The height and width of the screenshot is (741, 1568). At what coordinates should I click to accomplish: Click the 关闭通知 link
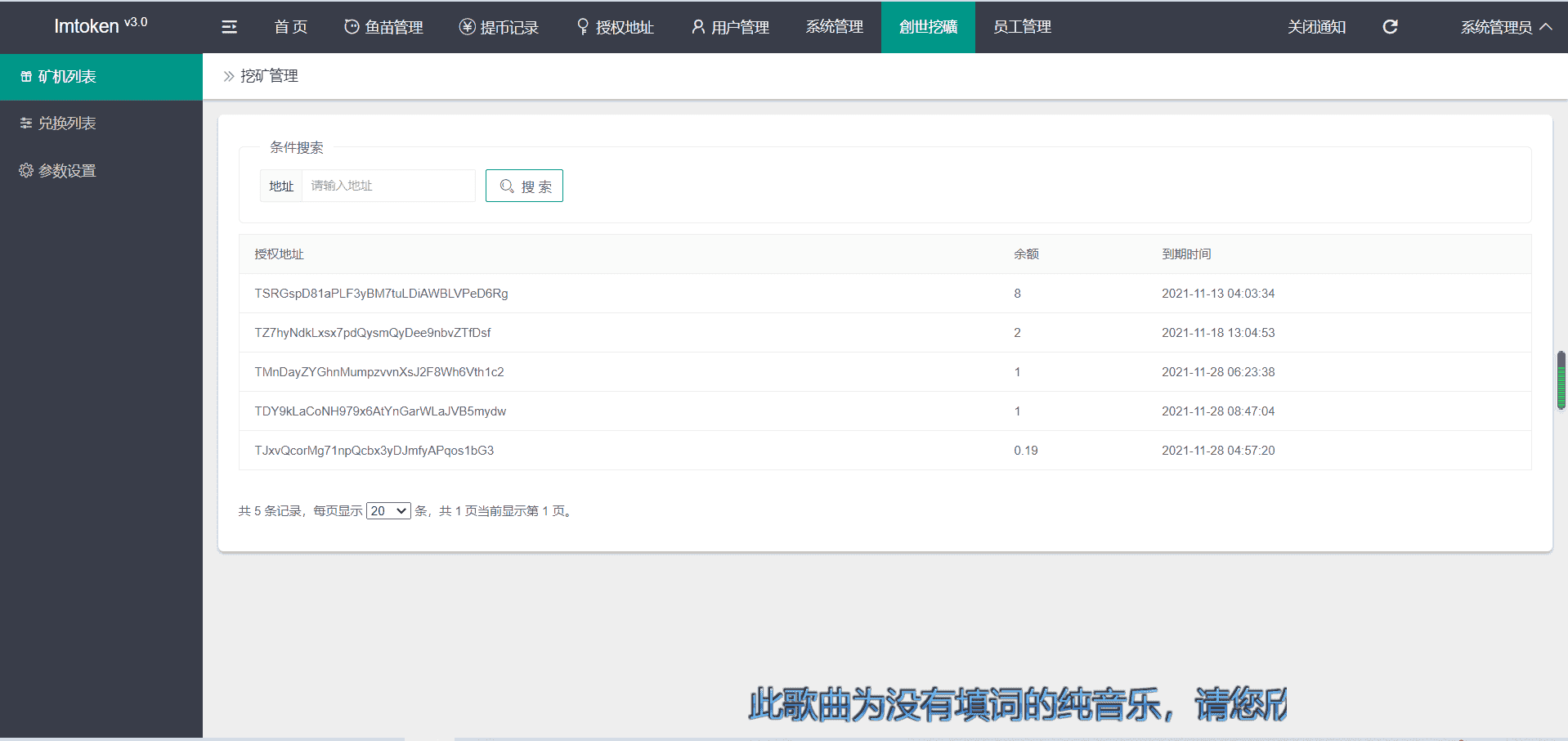[x=1316, y=27]
